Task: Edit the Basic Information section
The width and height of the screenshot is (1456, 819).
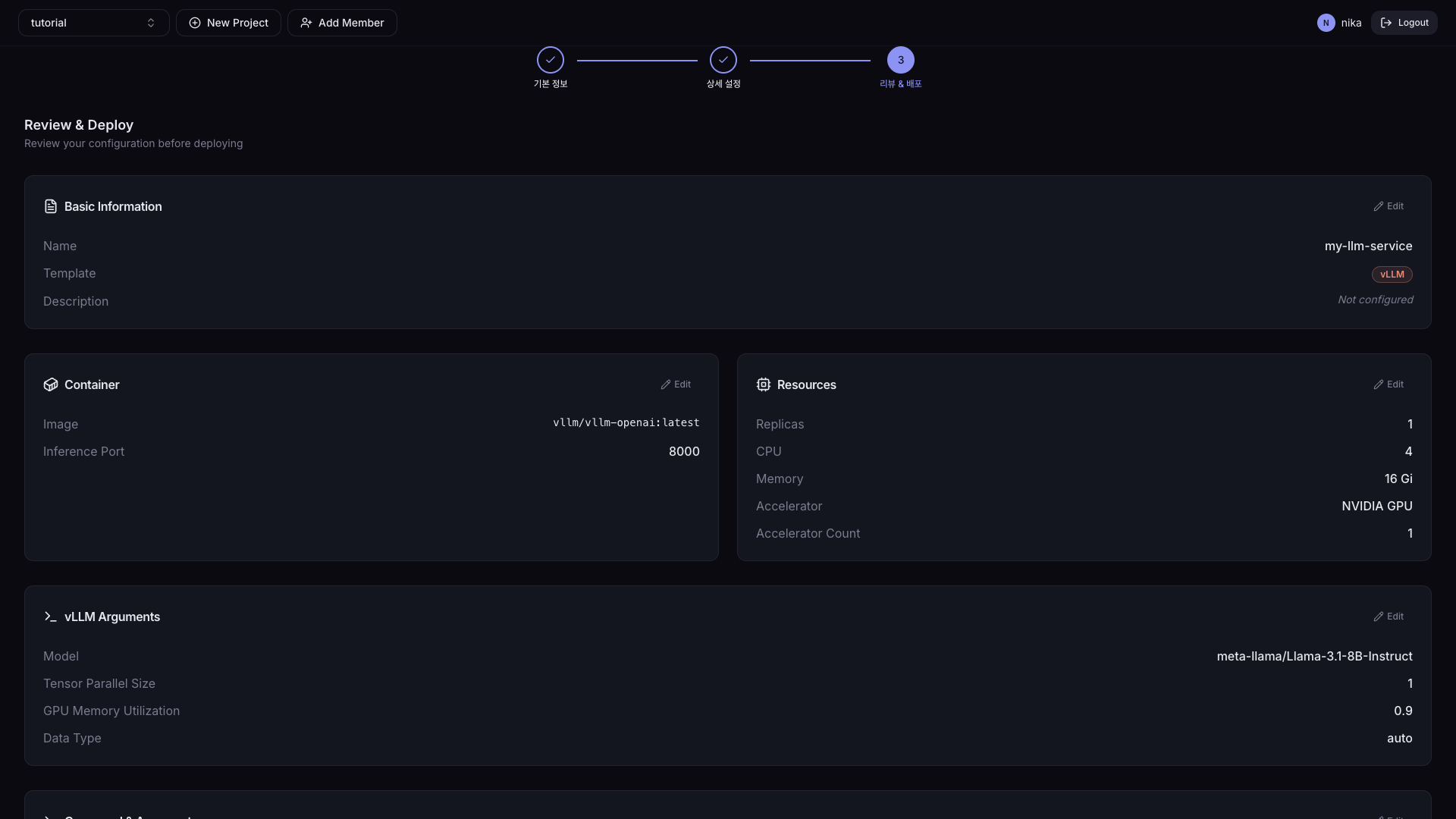Action: (1389, 206)
